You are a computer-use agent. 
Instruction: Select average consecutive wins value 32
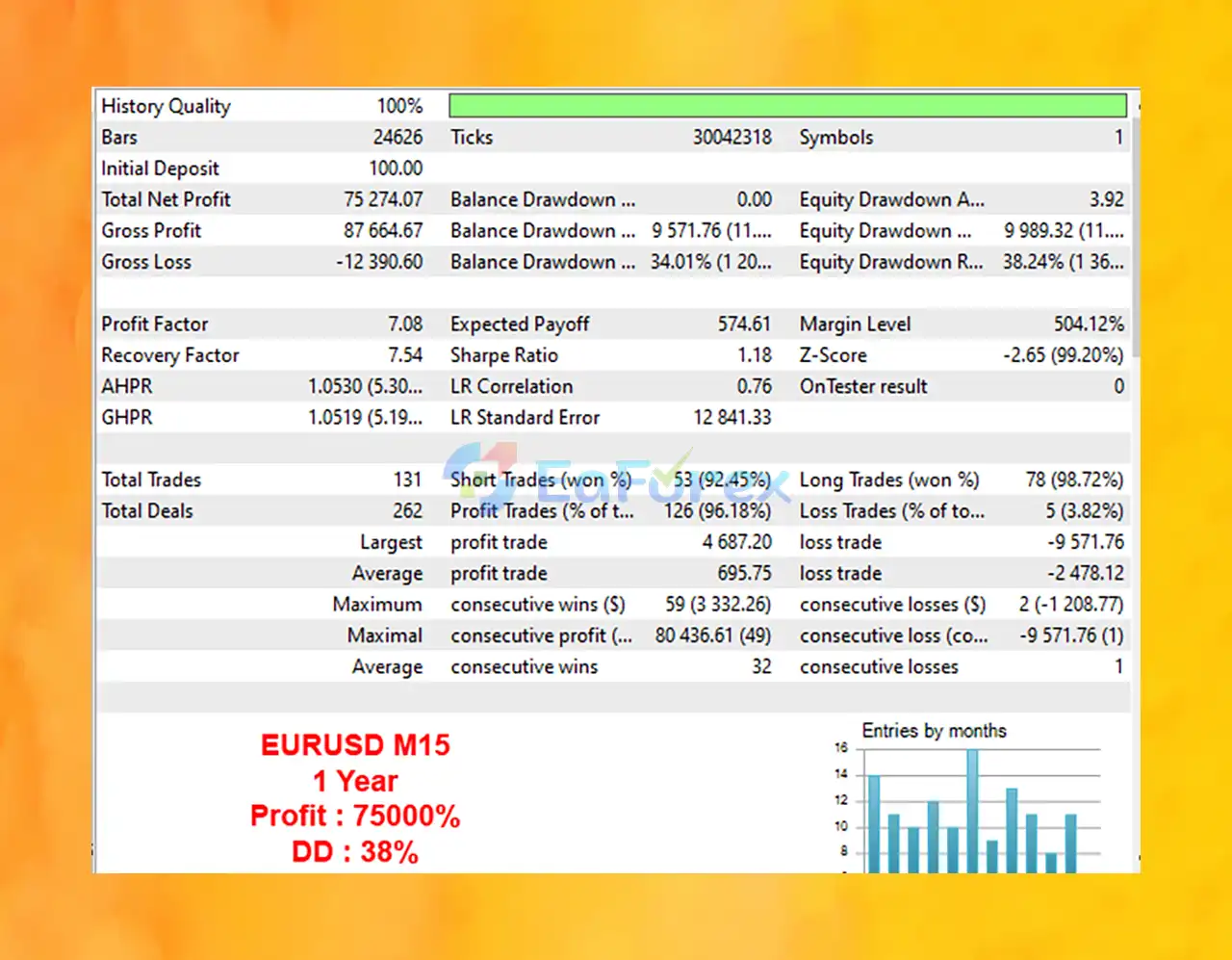(761, 666)
